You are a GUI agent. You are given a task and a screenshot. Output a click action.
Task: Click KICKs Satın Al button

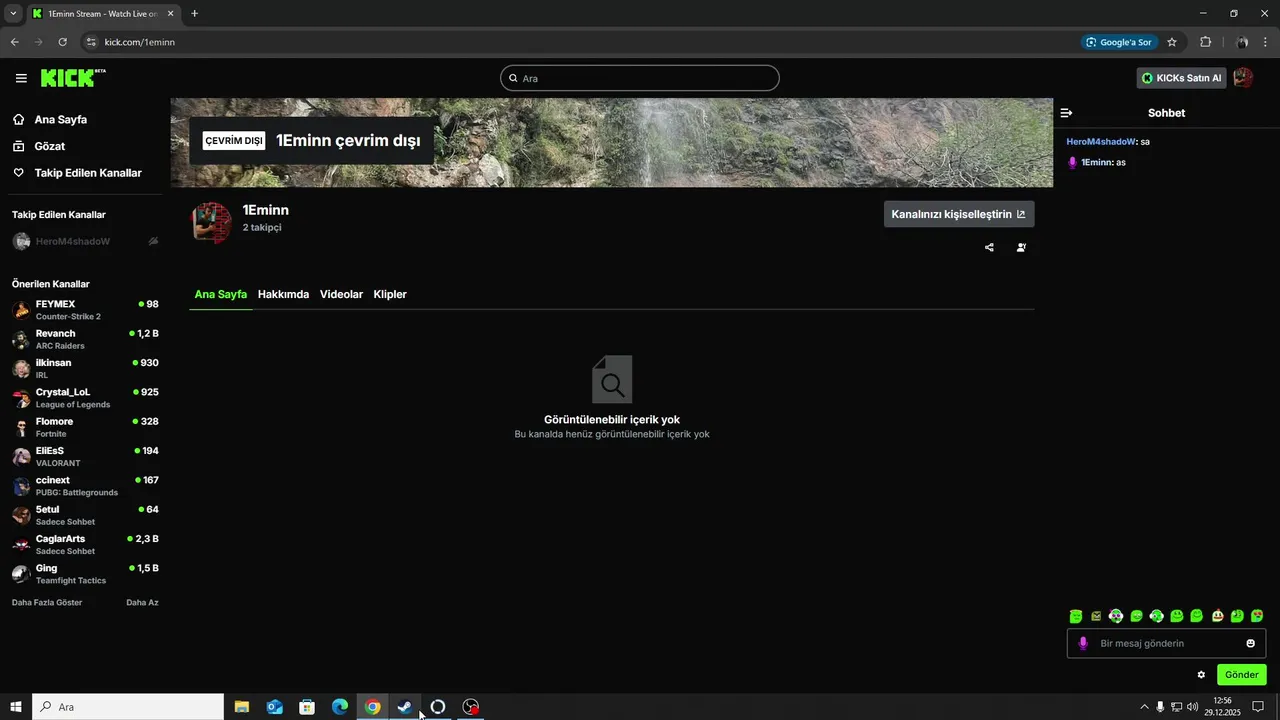click(1182, 78)
